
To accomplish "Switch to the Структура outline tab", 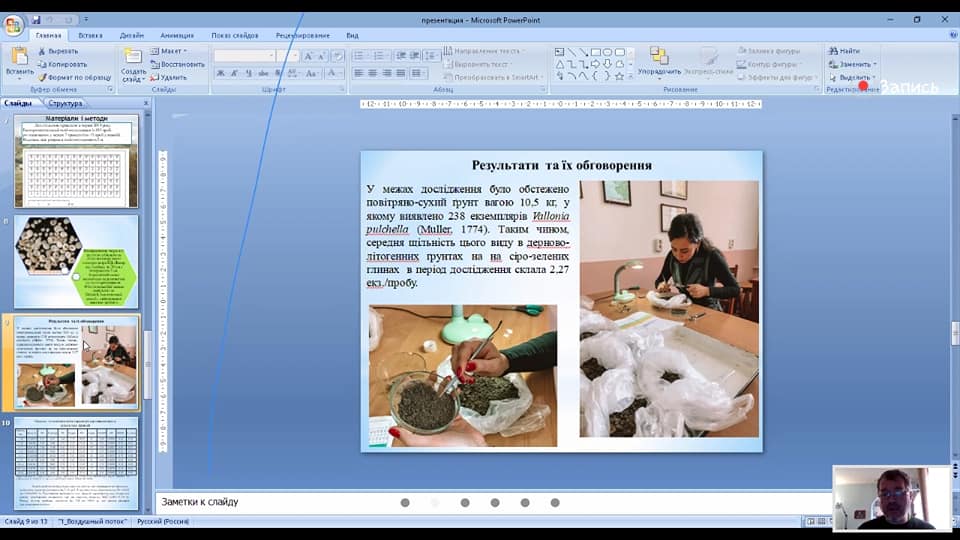I will [66, 103].
